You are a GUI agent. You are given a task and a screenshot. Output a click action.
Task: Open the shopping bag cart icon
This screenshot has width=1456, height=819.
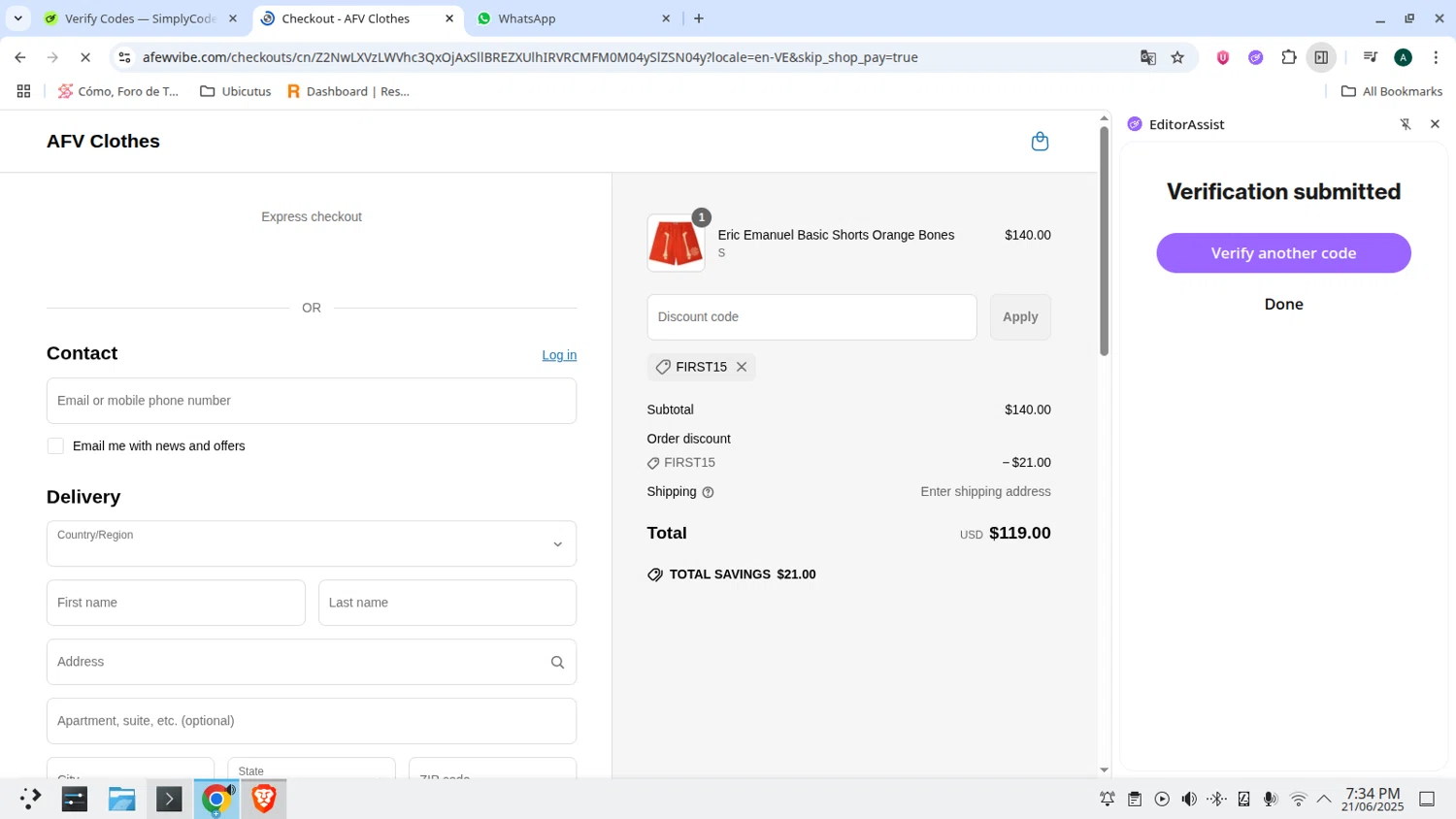click(1040, 142)
